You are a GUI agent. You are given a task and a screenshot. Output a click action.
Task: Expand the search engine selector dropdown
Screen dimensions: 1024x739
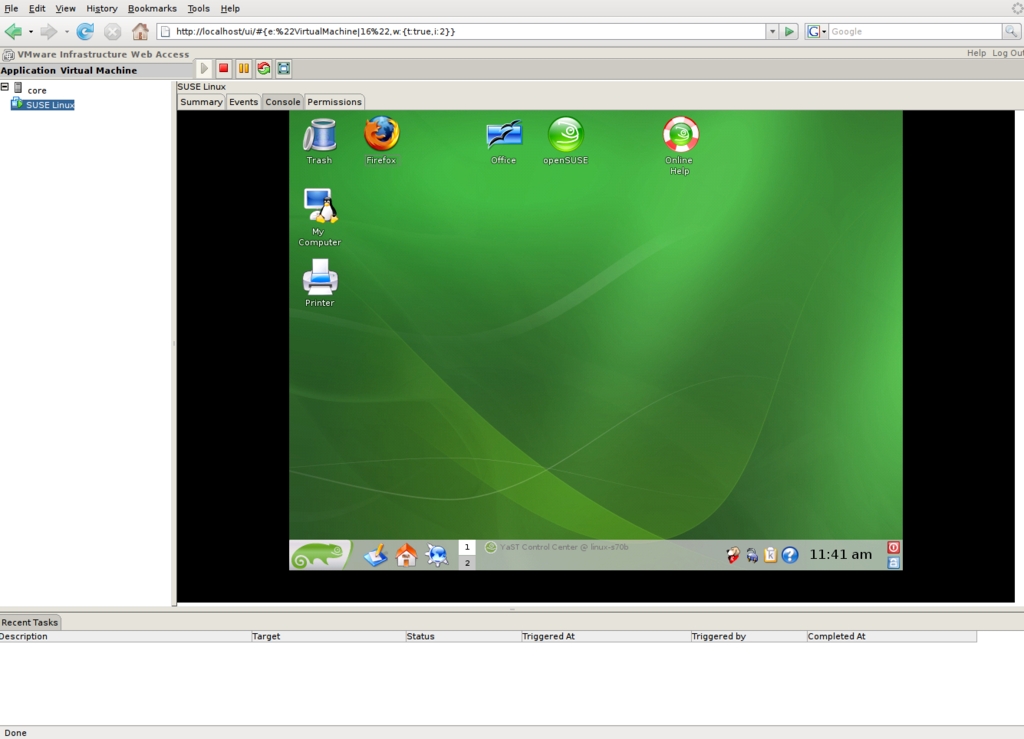(x=817, y=32)
